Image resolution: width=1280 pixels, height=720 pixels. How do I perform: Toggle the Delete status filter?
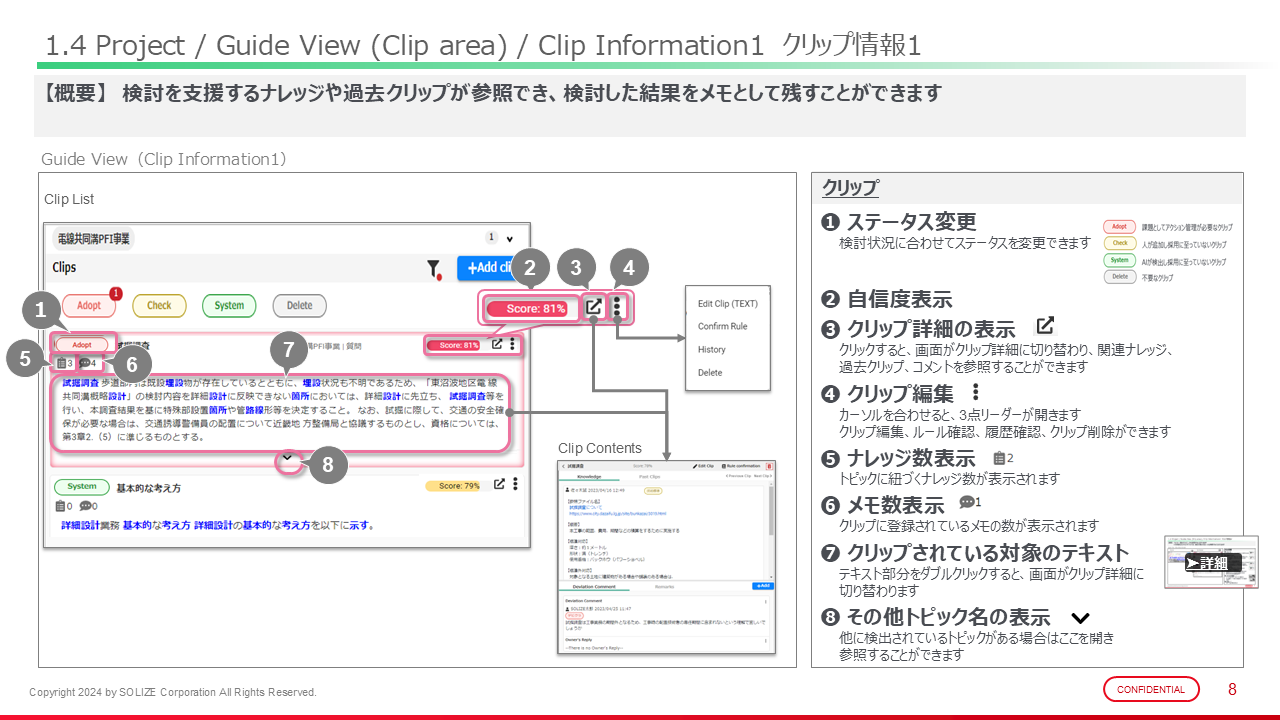tap(299, 305)
